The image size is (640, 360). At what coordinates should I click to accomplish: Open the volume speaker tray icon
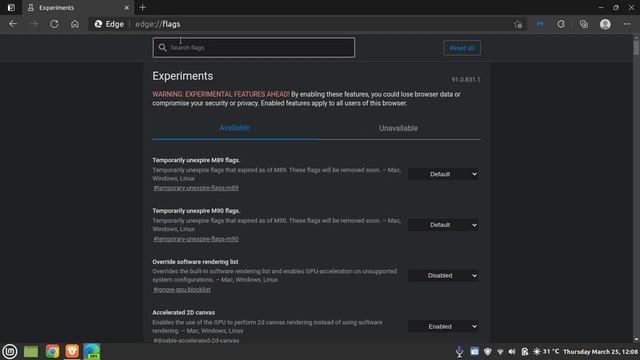pyautogui.click(x=512, y=351)
